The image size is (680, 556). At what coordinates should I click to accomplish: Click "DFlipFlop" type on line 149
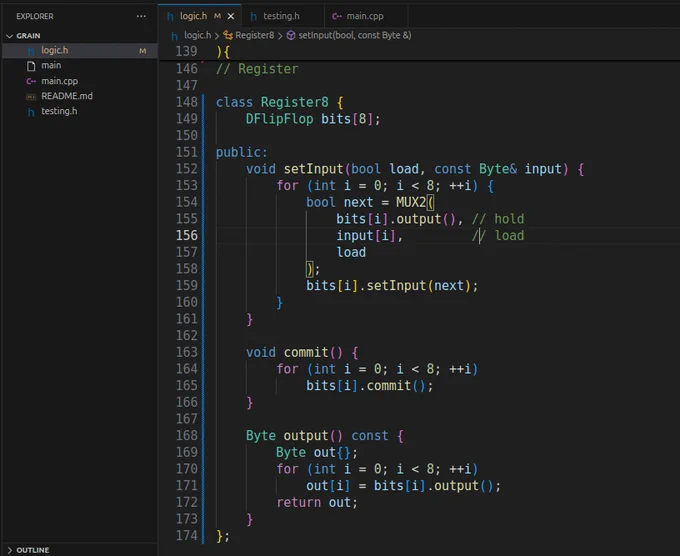coord(279,119)
